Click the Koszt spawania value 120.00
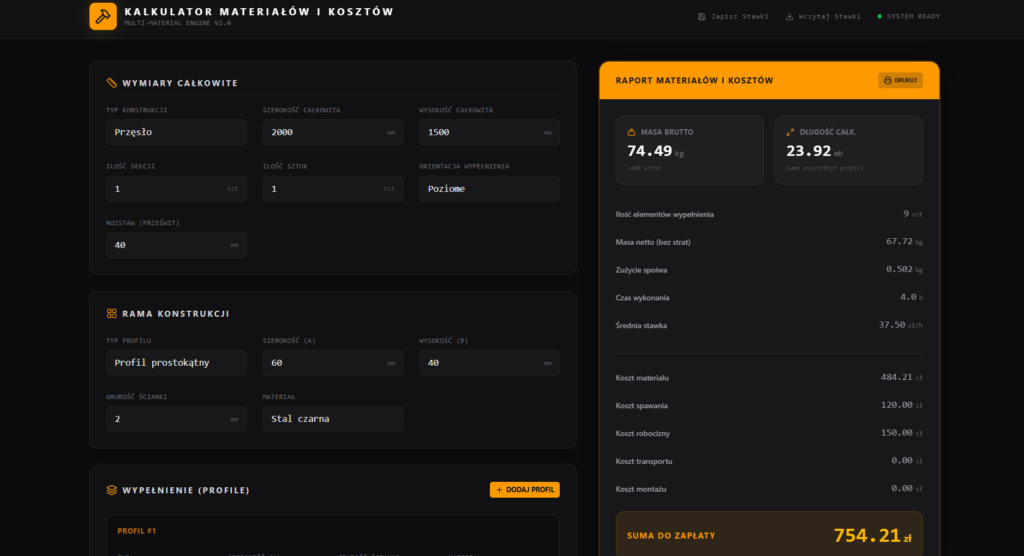This screenshot has height=556, width=1024. pos(896,405)
